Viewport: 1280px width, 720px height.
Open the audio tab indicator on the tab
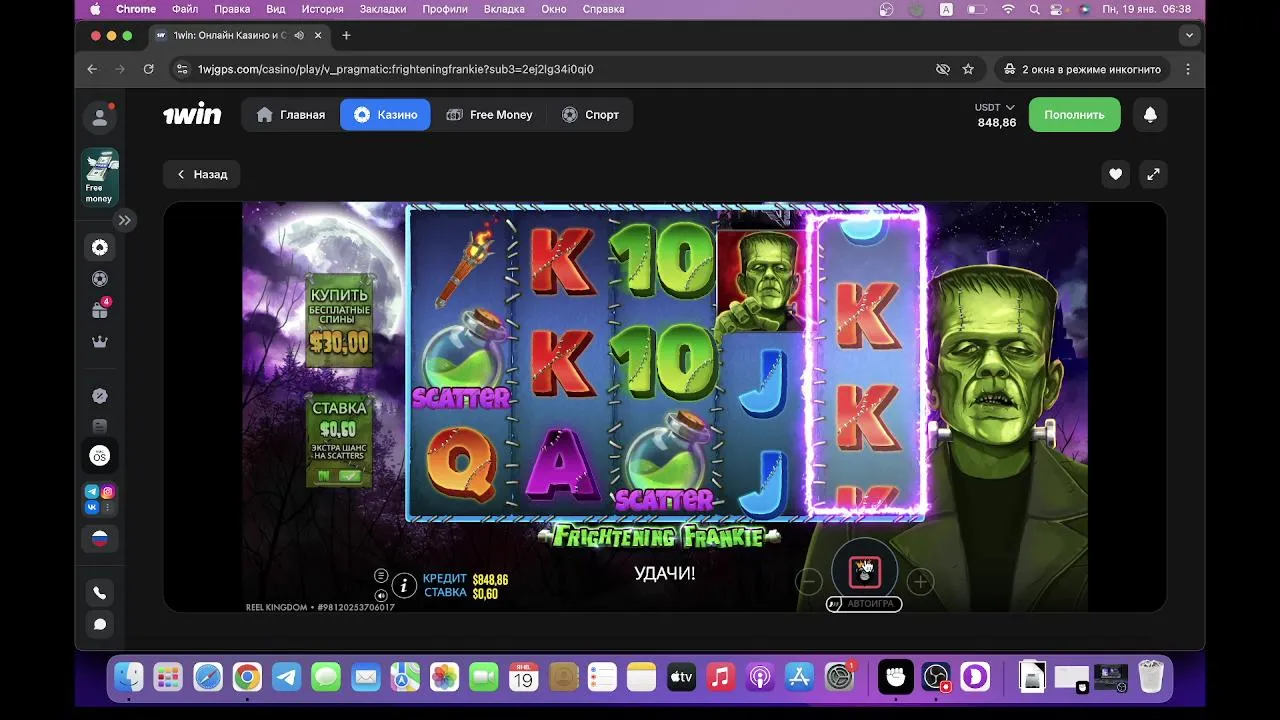(299, 35)
